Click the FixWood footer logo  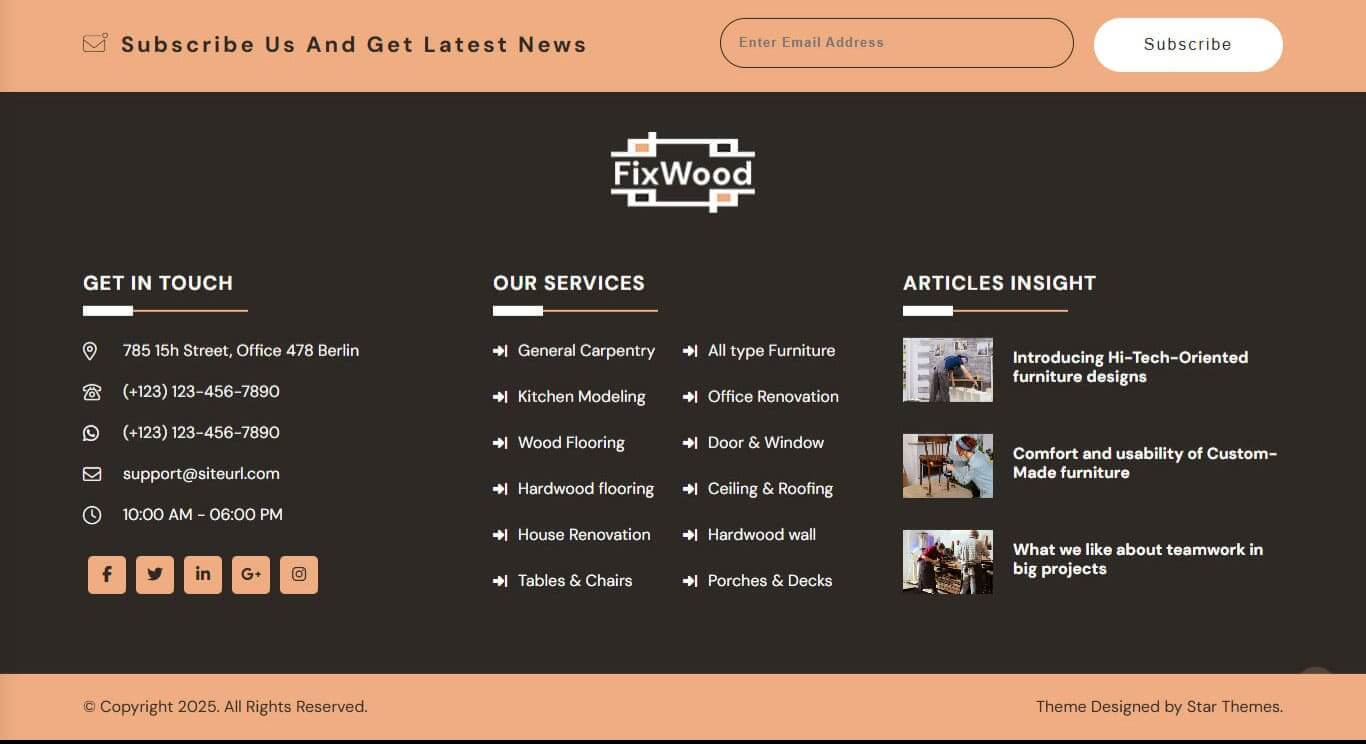683,173
